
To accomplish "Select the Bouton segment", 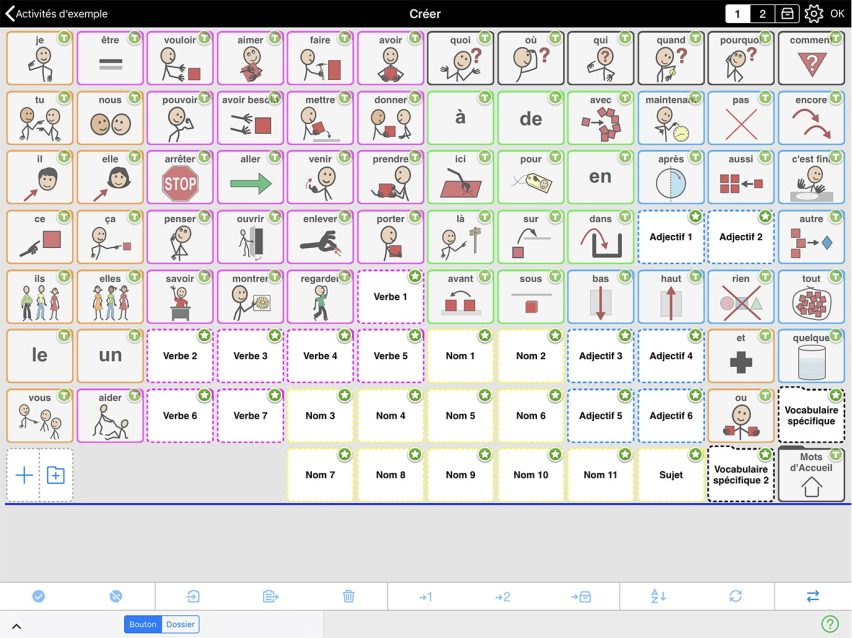I will (x=143, y=624).
